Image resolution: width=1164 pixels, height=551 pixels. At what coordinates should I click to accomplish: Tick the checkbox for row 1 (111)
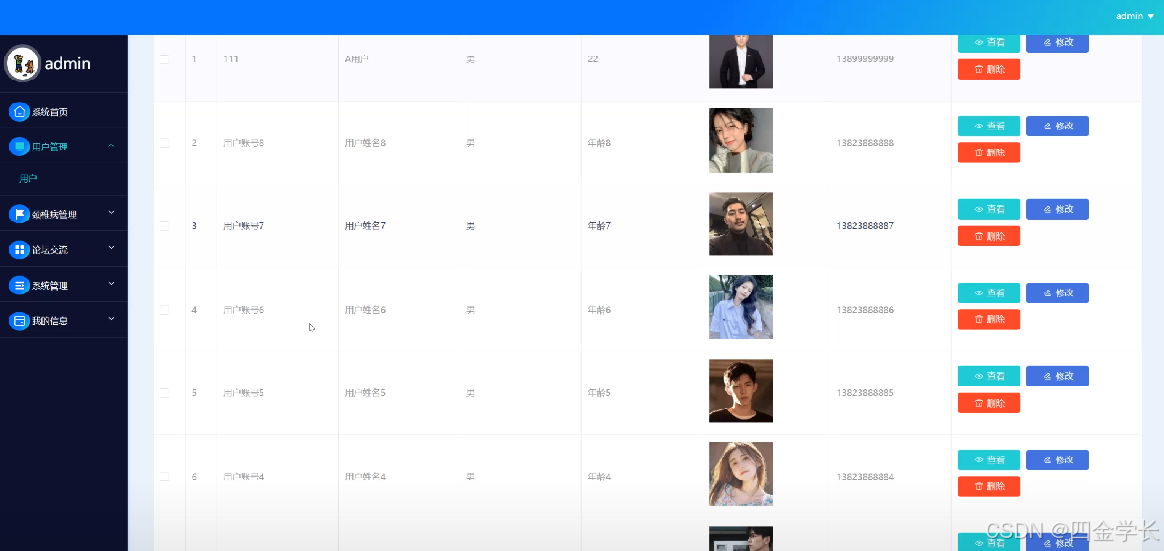coord(165,59)
